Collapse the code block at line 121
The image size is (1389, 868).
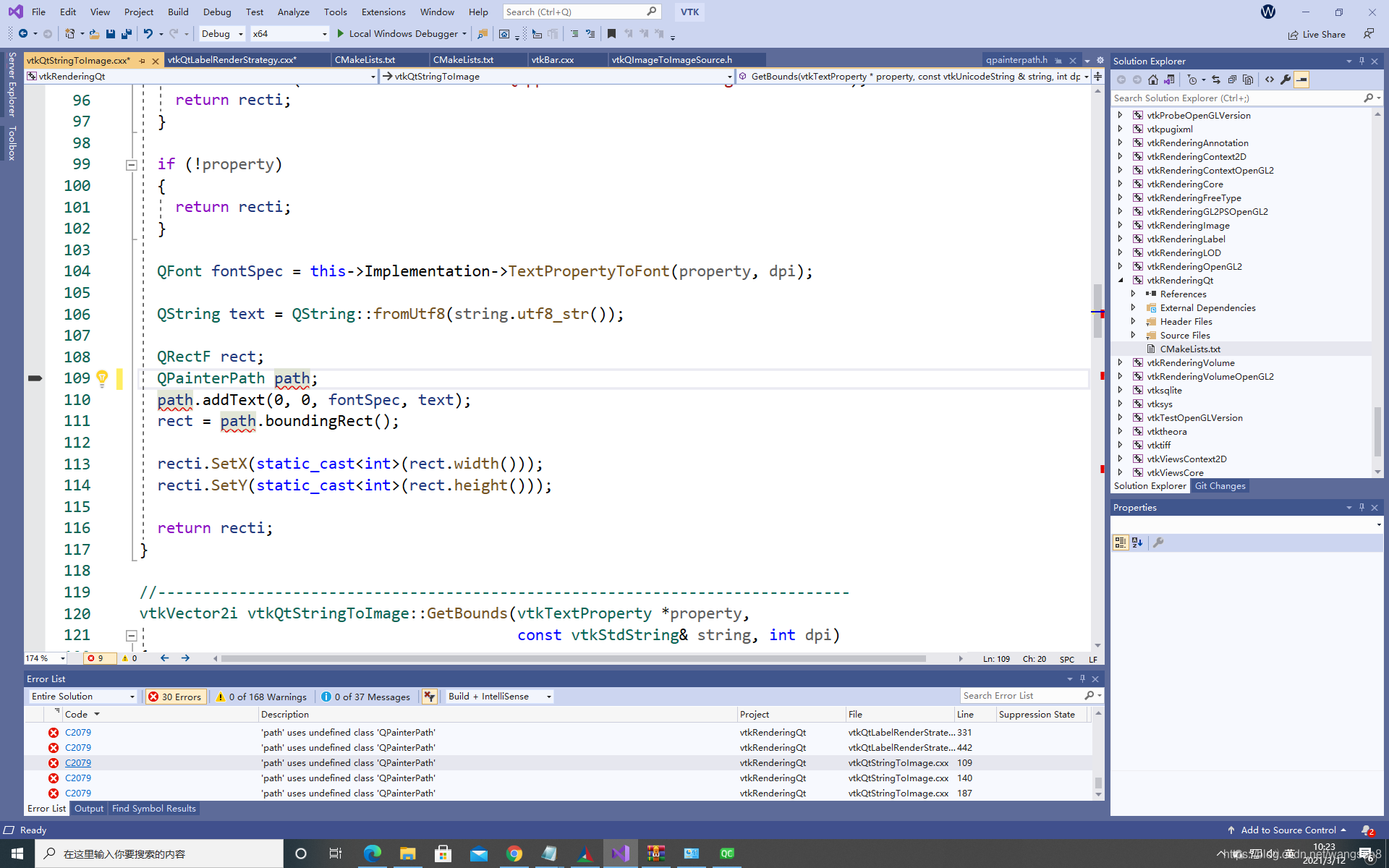point(131,636)
